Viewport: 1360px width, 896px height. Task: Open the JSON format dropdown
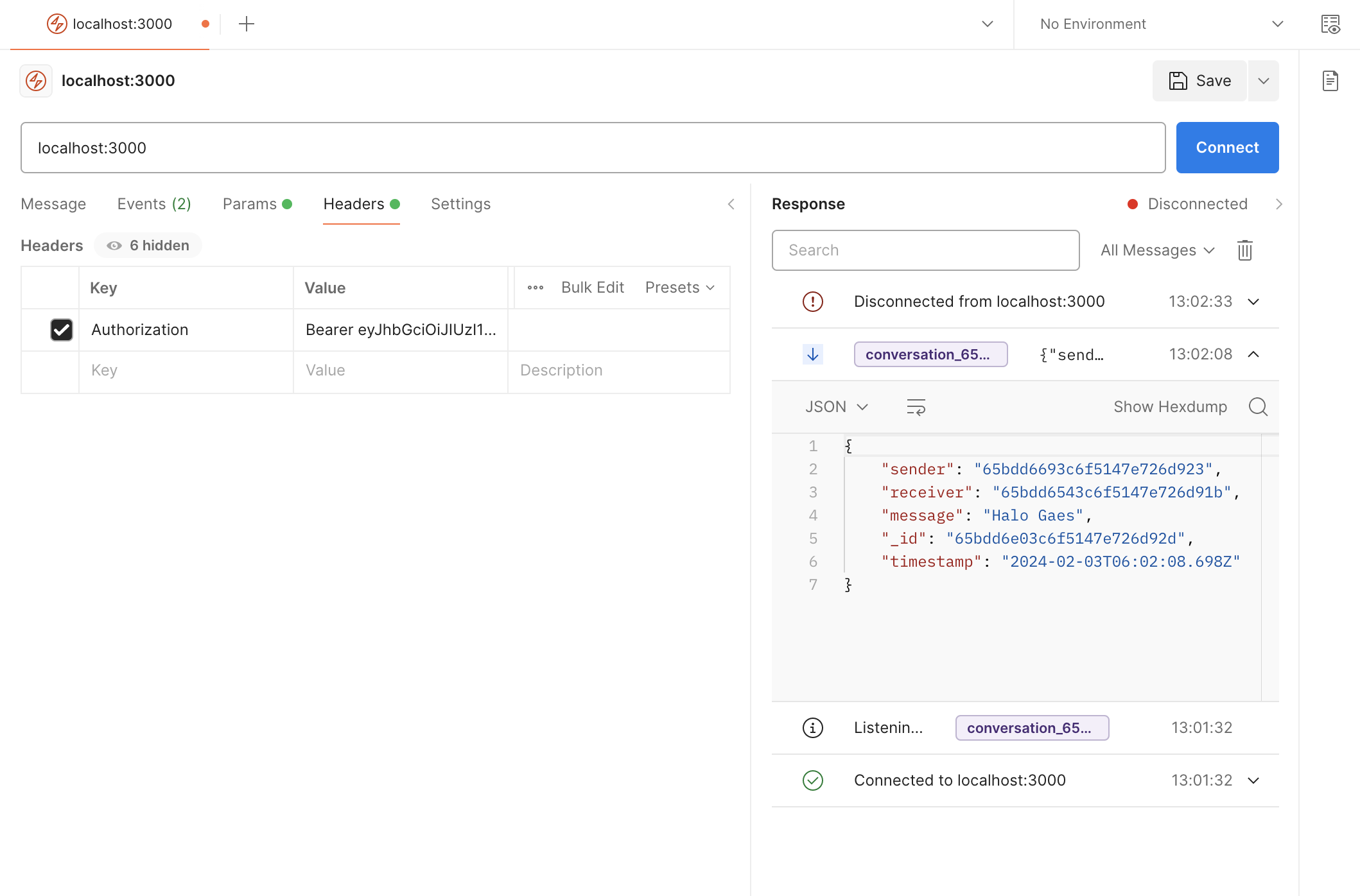point(836,407)
